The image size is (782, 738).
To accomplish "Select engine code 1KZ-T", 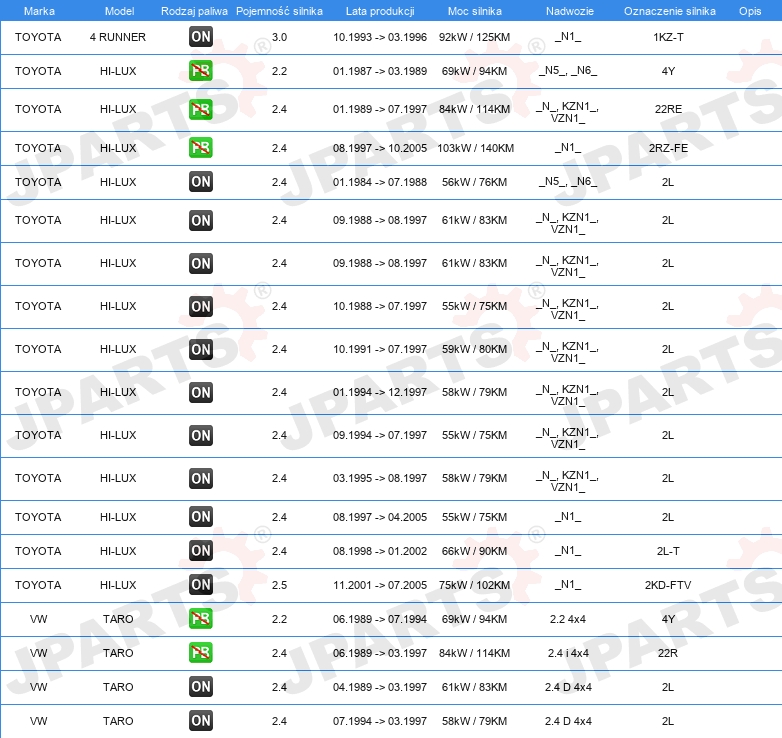I will tap(668, 37).
